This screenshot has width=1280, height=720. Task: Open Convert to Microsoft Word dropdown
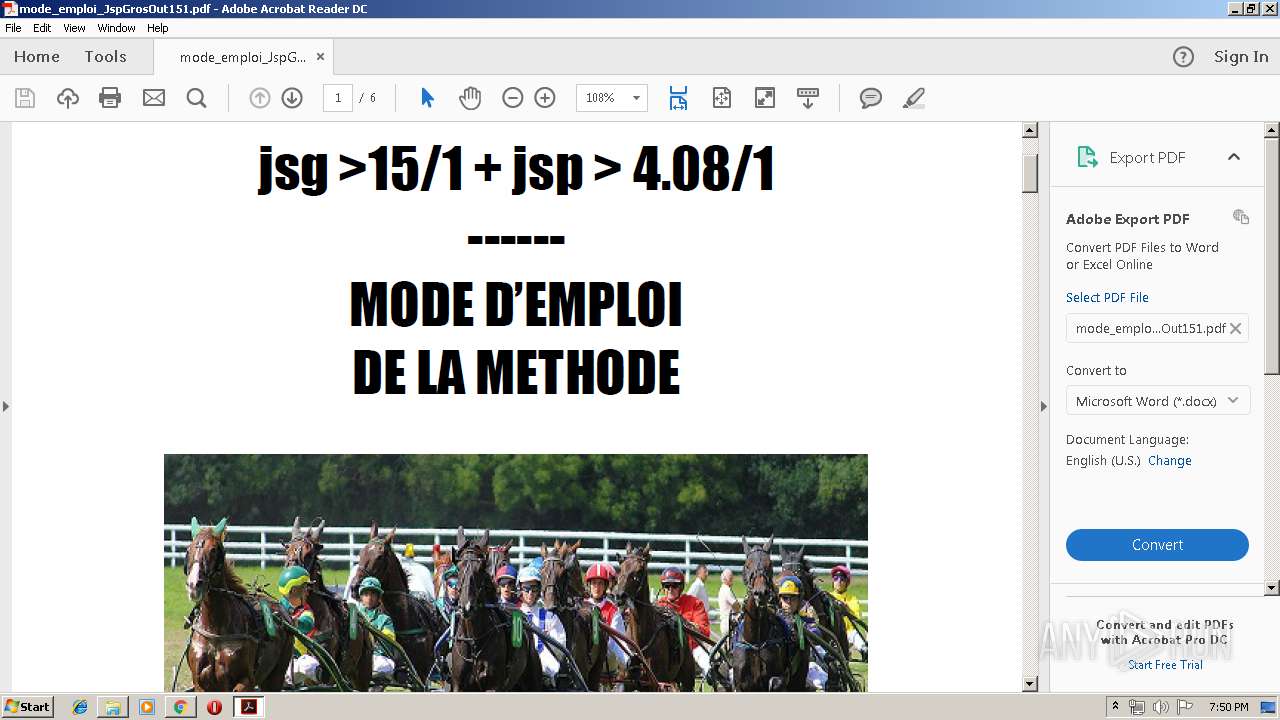pos(1157,401)
